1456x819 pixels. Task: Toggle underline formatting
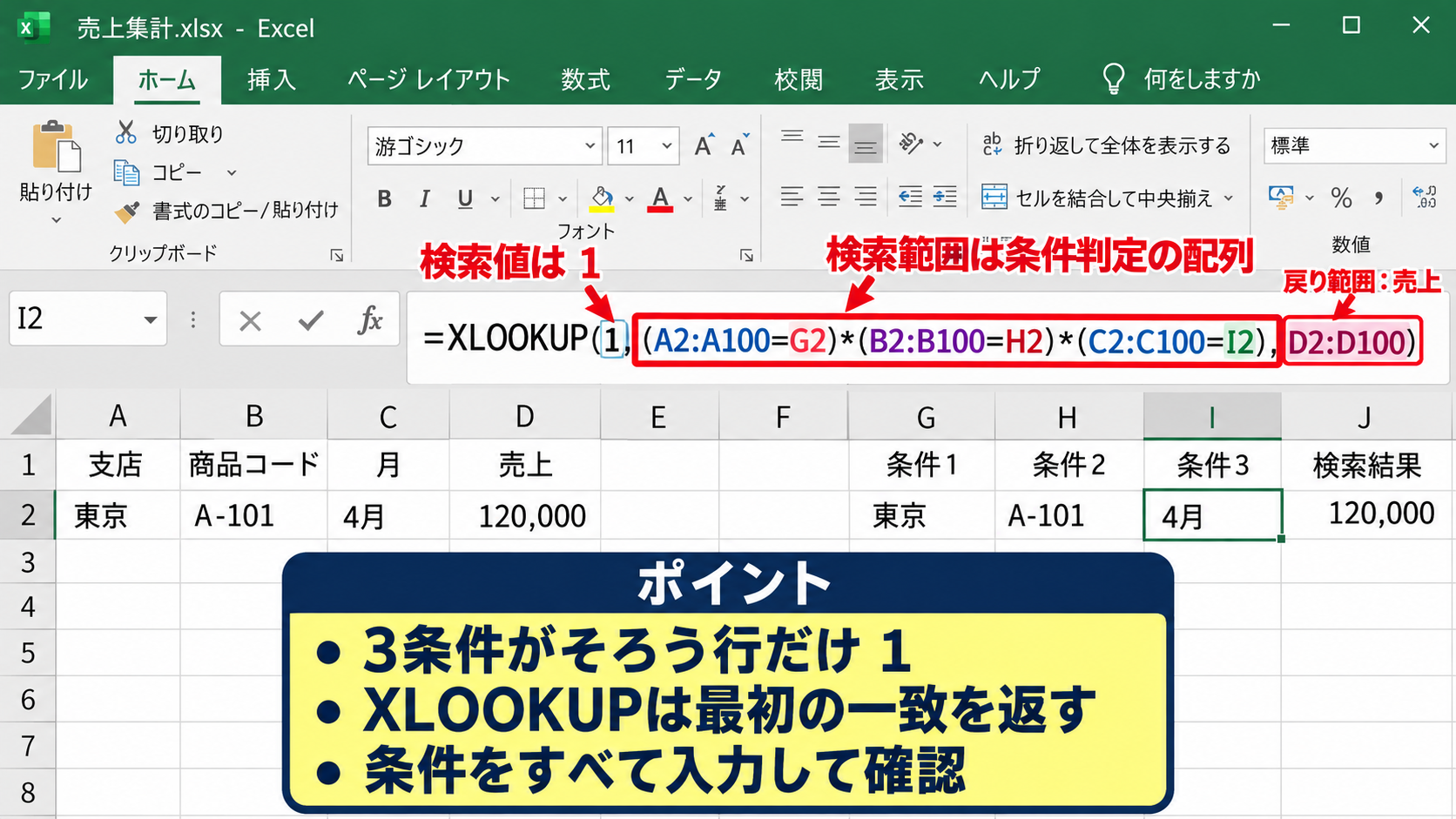click(465, 199)
